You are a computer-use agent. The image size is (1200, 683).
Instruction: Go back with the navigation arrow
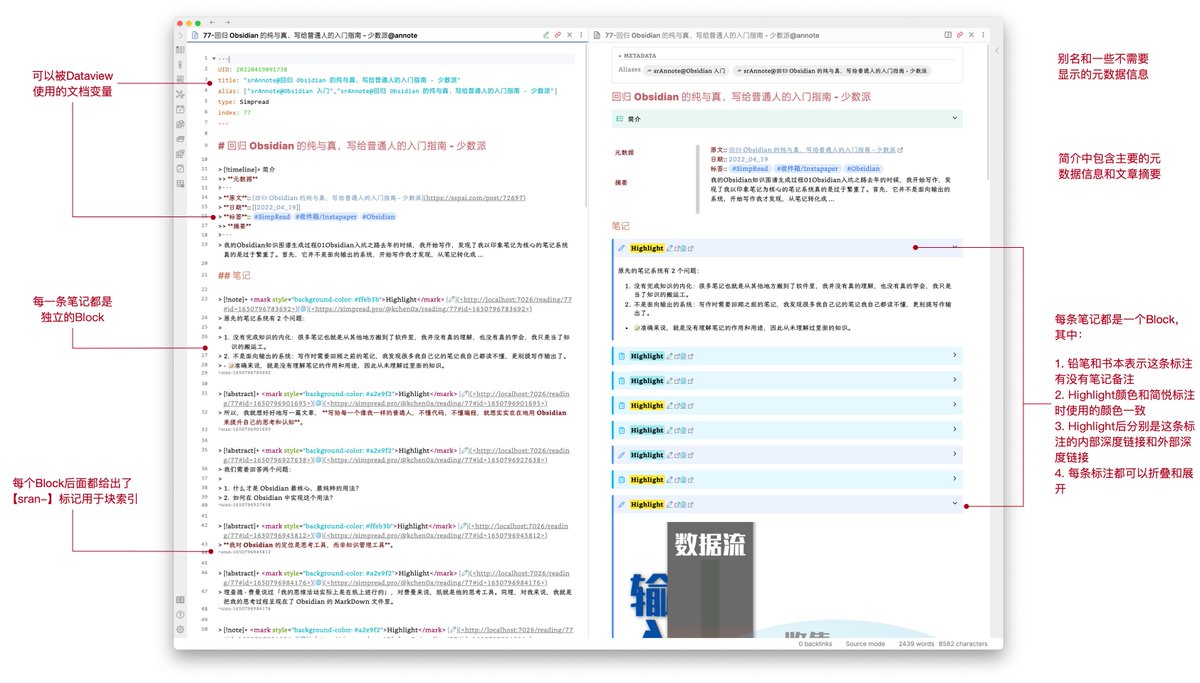(212, 22)
